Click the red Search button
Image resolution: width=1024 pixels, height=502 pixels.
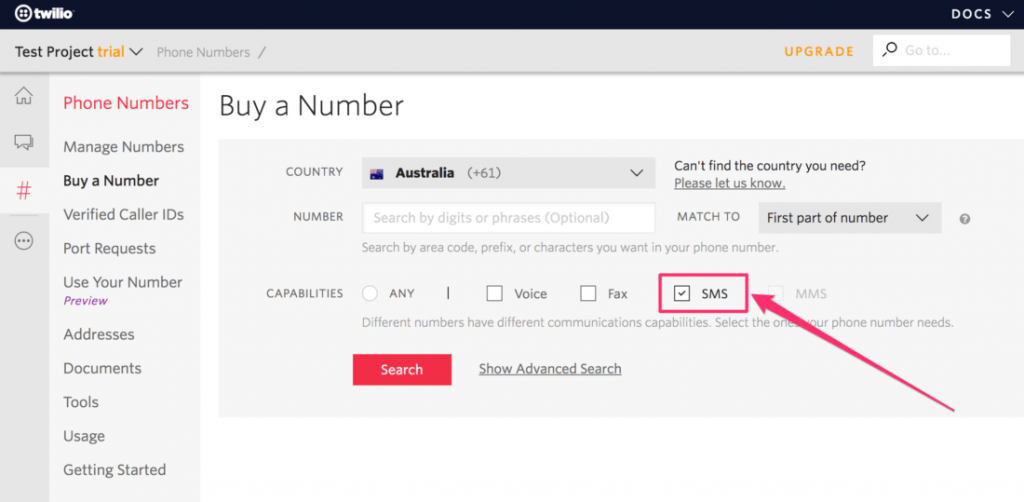[x=402, y=369]
